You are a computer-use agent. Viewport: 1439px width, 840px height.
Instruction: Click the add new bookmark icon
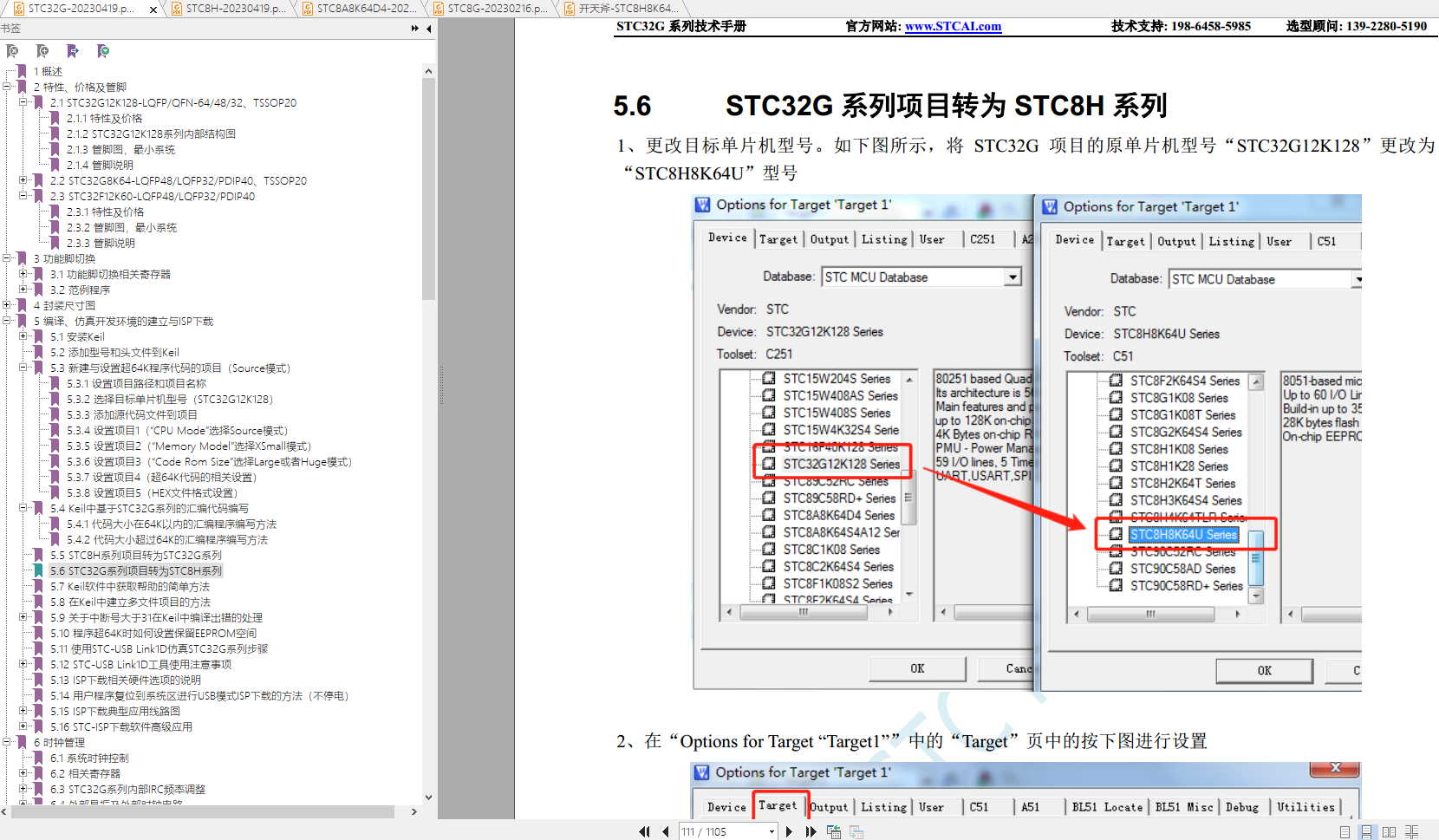click(x=42, y=51)
